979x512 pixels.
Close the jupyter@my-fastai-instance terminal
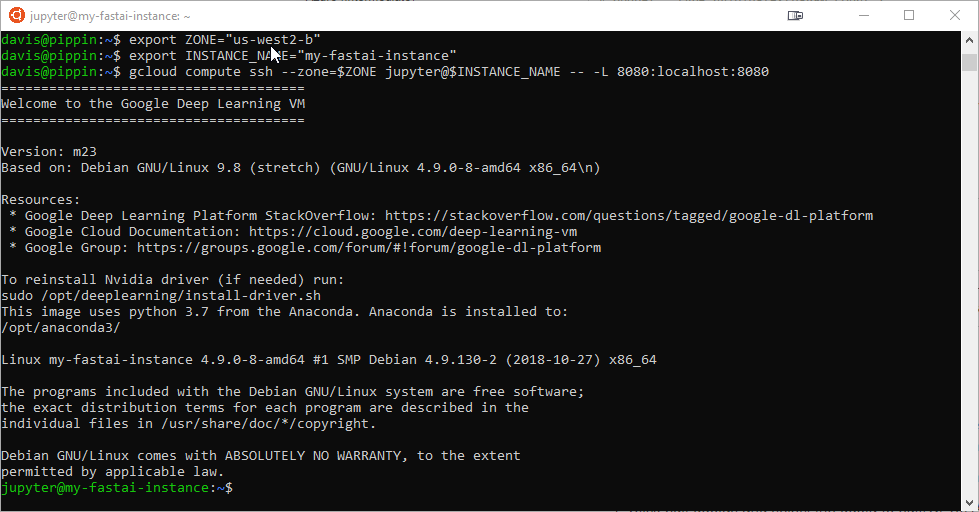[x=955, y=16]
